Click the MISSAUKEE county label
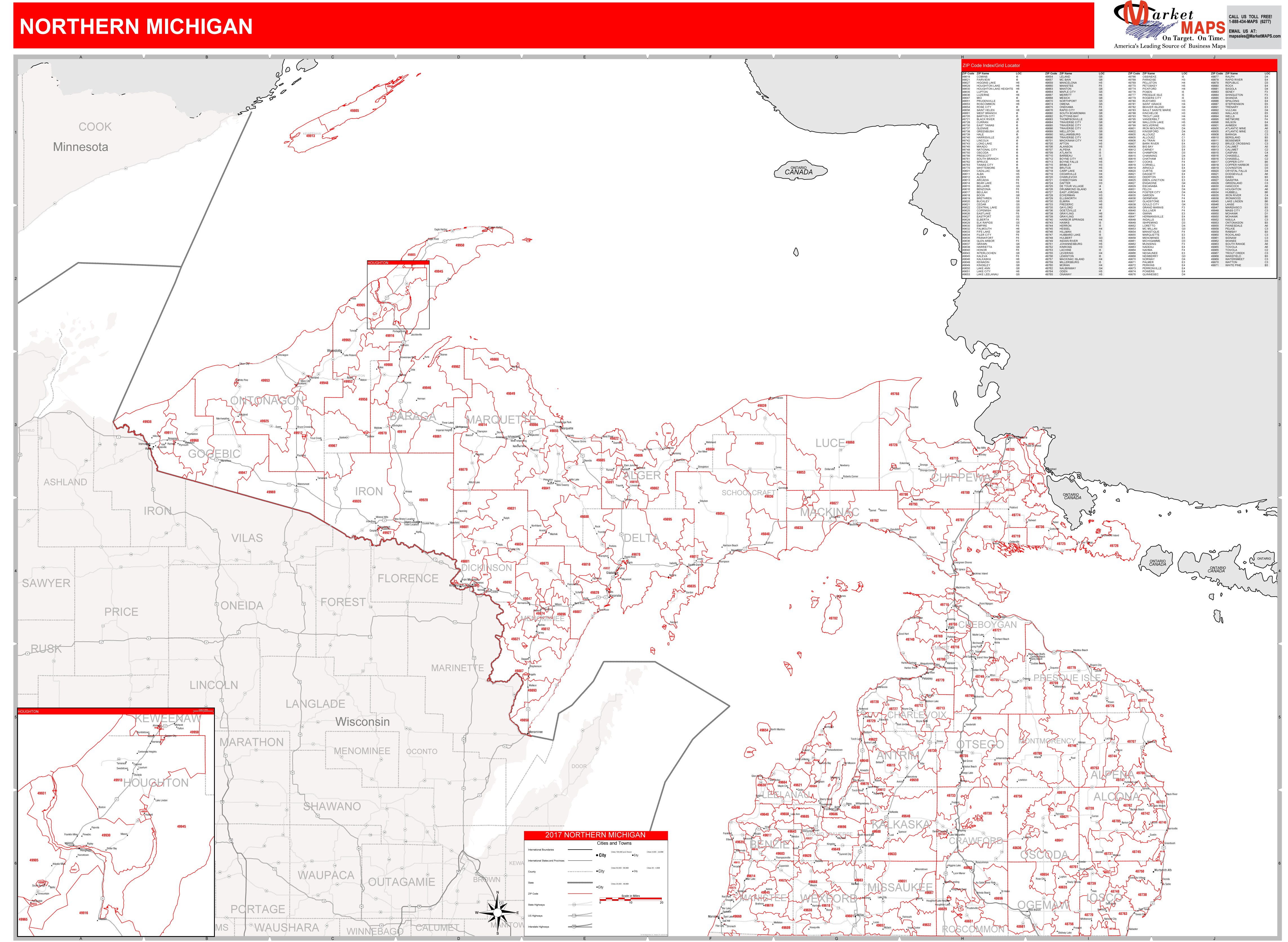1288x942 pixels. point(900,888)
